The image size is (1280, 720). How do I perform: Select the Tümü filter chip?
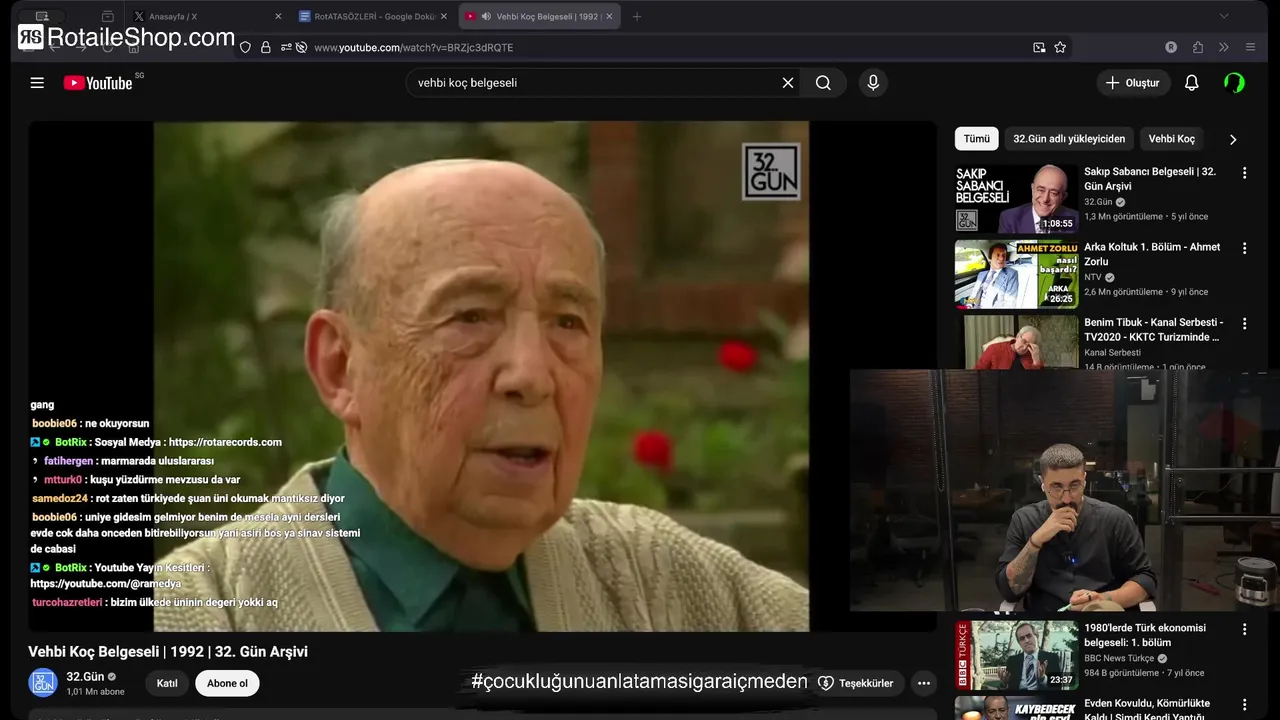(x=977, y=139)
